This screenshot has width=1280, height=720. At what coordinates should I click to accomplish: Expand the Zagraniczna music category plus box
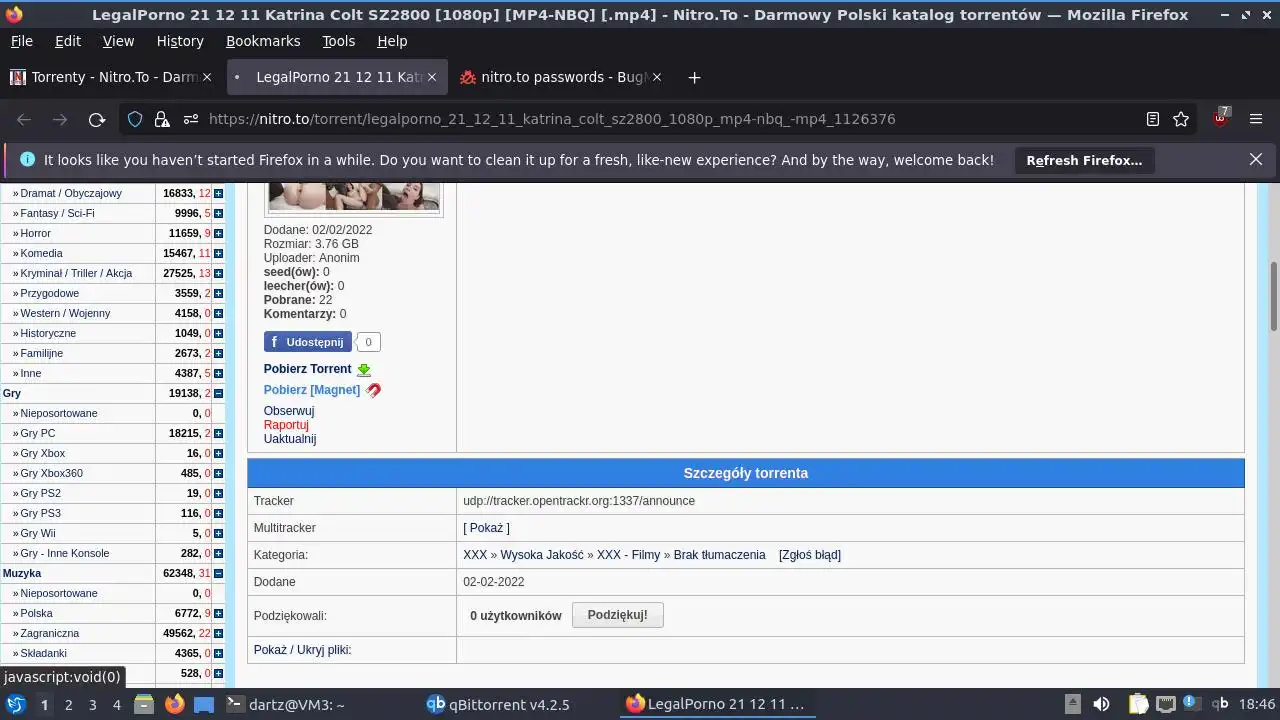(x=218, y=633)
